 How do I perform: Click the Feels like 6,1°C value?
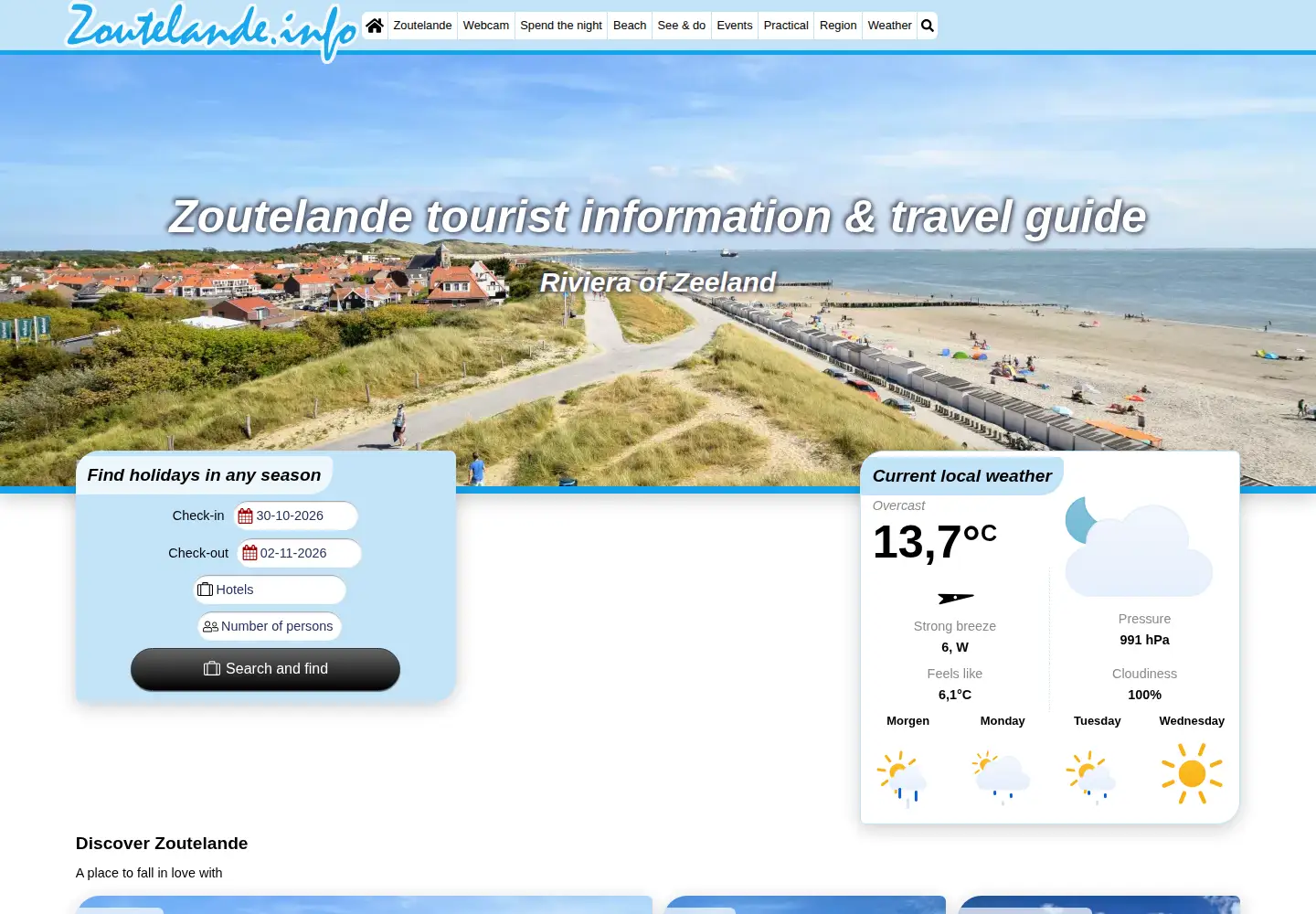955,695
